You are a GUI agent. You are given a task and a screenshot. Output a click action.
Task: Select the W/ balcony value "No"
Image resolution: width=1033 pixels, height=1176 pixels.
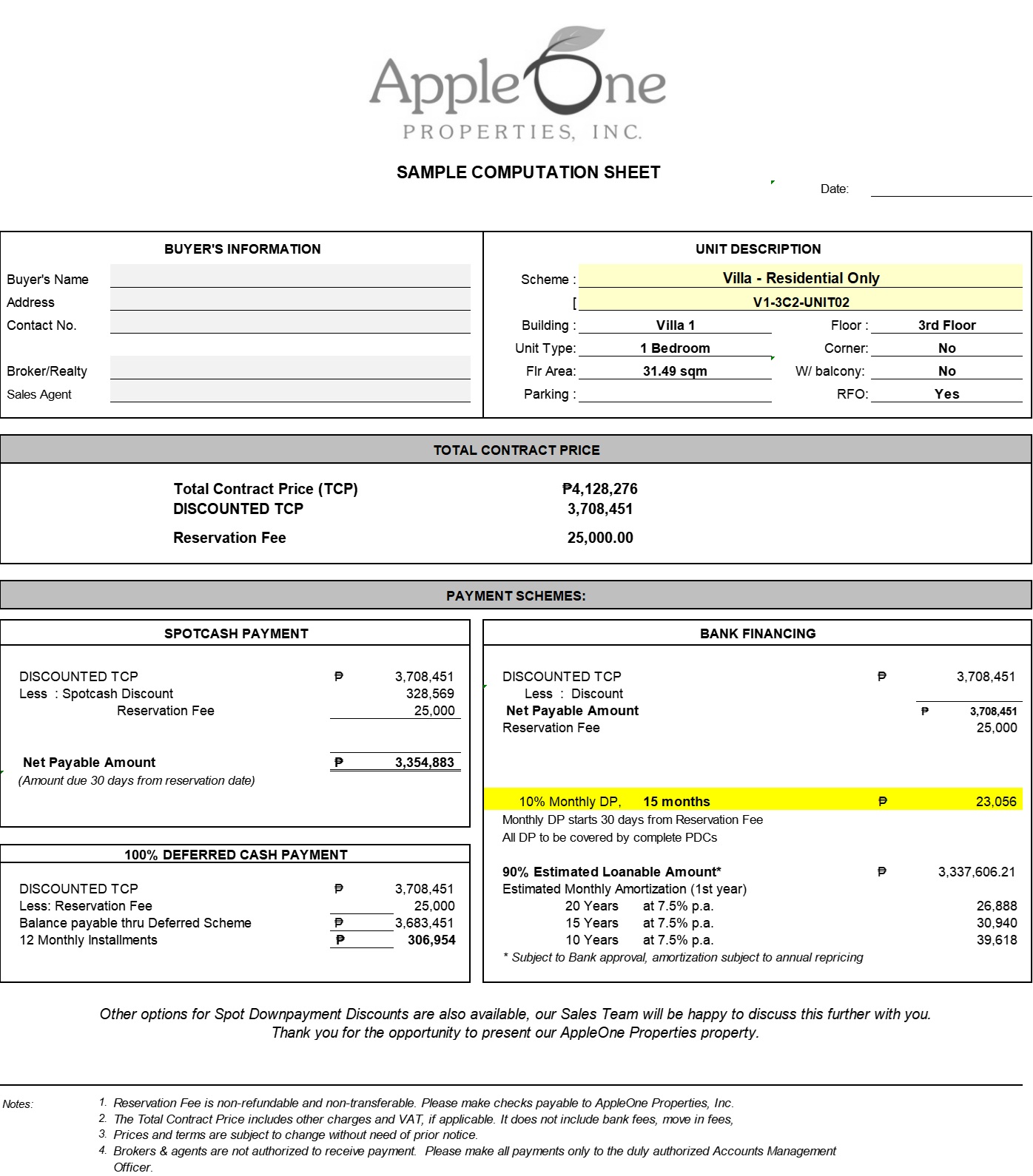pyautogui.click(x=946, y=371)
